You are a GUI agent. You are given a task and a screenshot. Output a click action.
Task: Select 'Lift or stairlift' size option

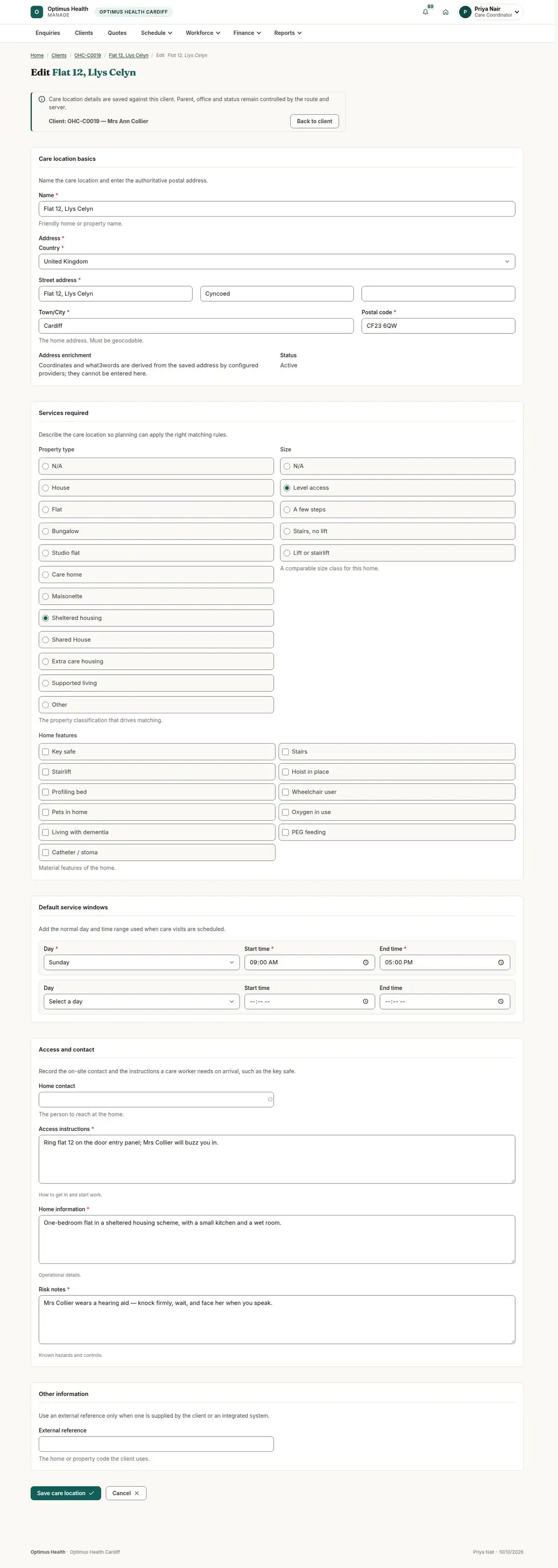398,553
